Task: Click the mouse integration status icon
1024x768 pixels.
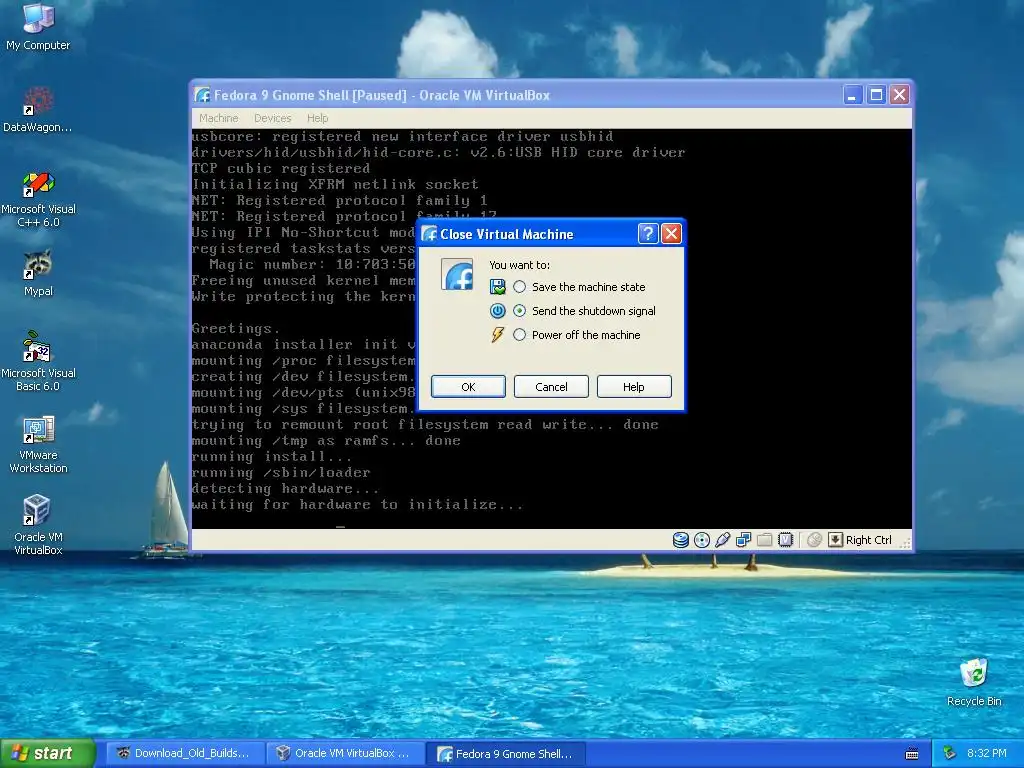Action: (x=814, y=540)
